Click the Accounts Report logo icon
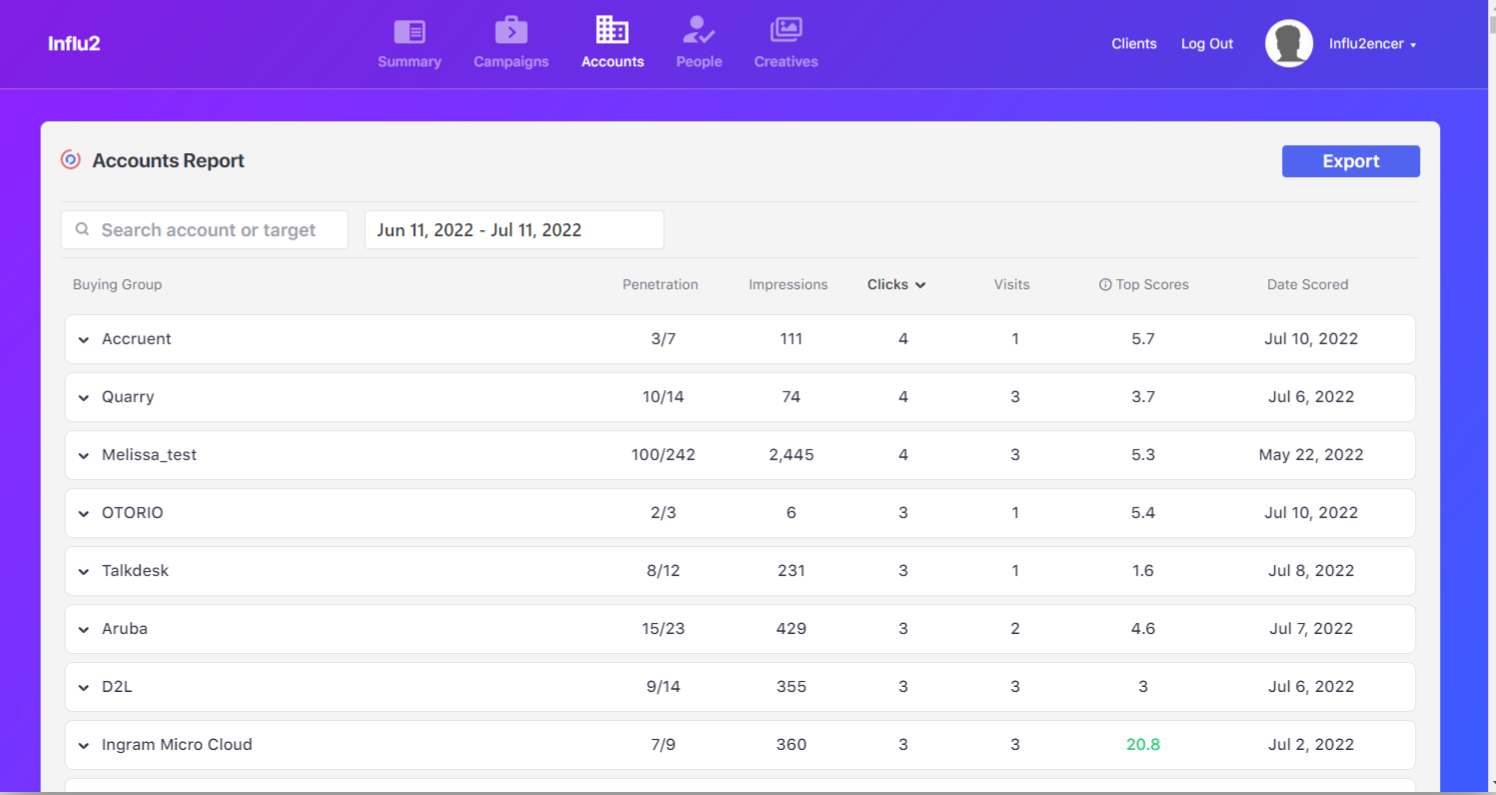 pyautogui.click(x=70, y=160)
